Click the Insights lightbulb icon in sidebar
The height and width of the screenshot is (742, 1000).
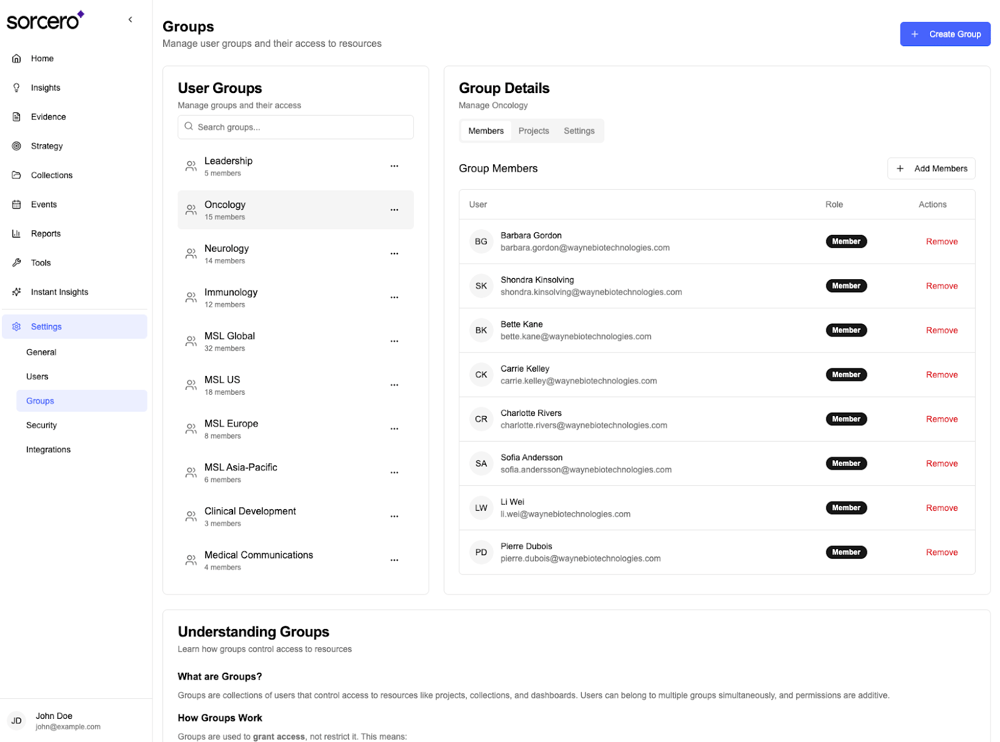(x=16, y=88)
